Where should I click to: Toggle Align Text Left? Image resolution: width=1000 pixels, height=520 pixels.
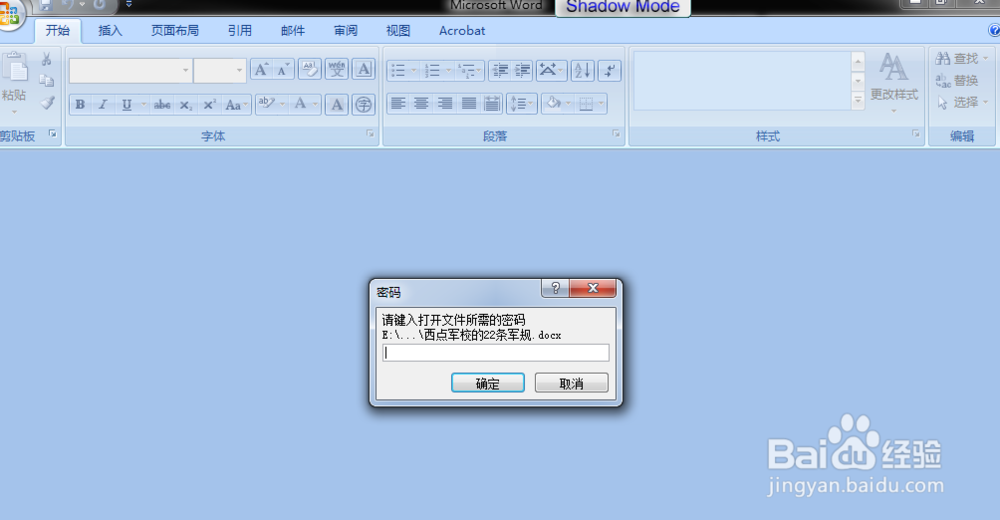[398, 103]
